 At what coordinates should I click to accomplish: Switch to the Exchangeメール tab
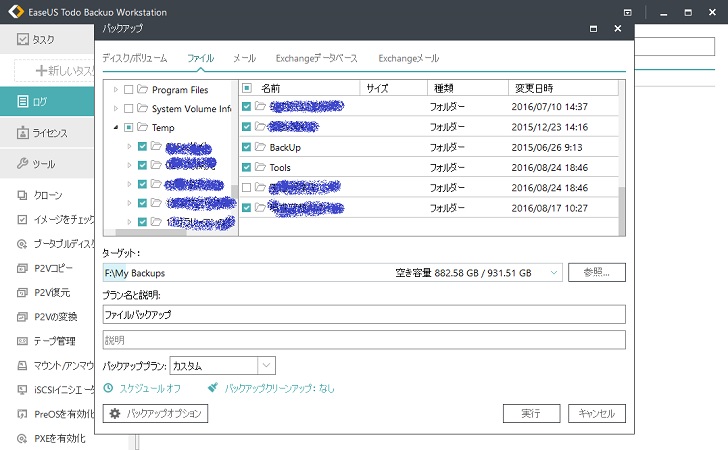coord(409,58)
